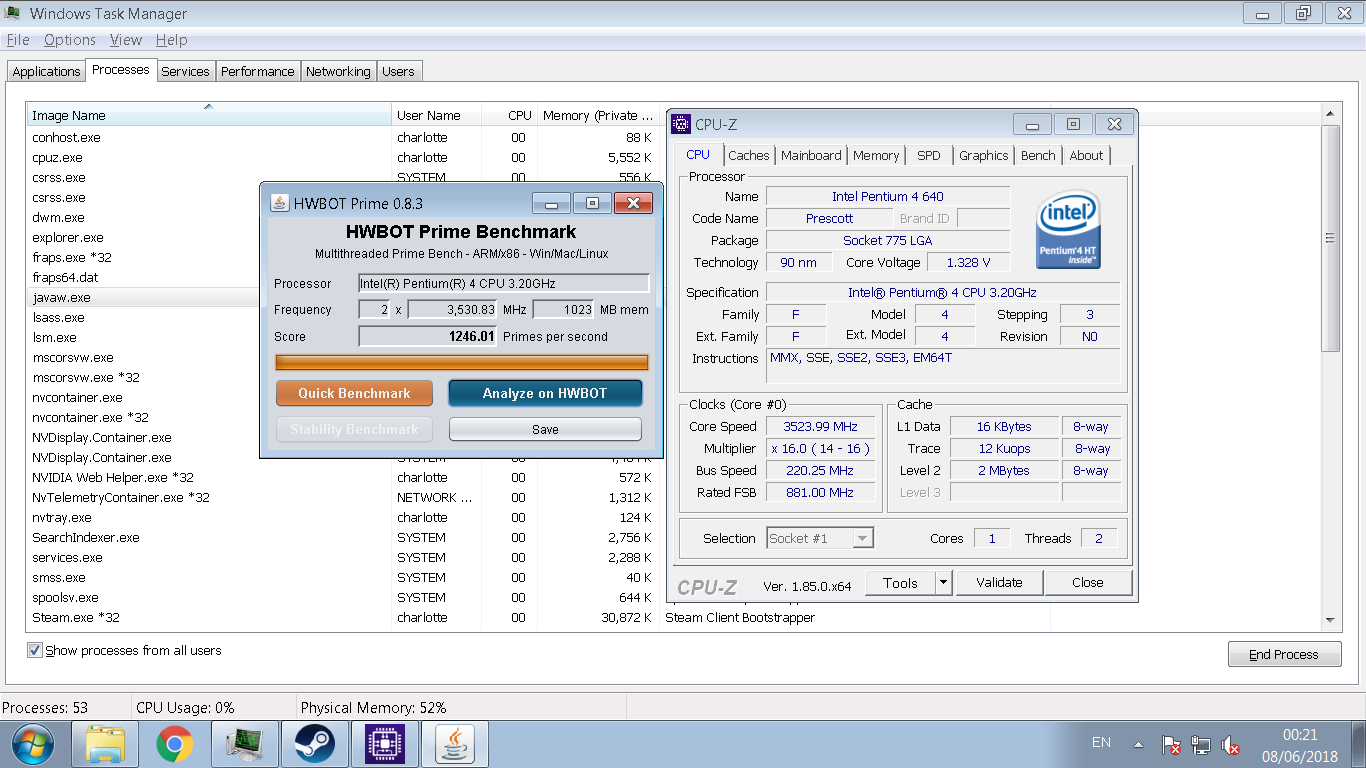Image resolution: width=1366 pixels, height=768 pixels.
Task: Click CPU-Z Tools button
Action: pyautogui.click(x=900, y=582)
